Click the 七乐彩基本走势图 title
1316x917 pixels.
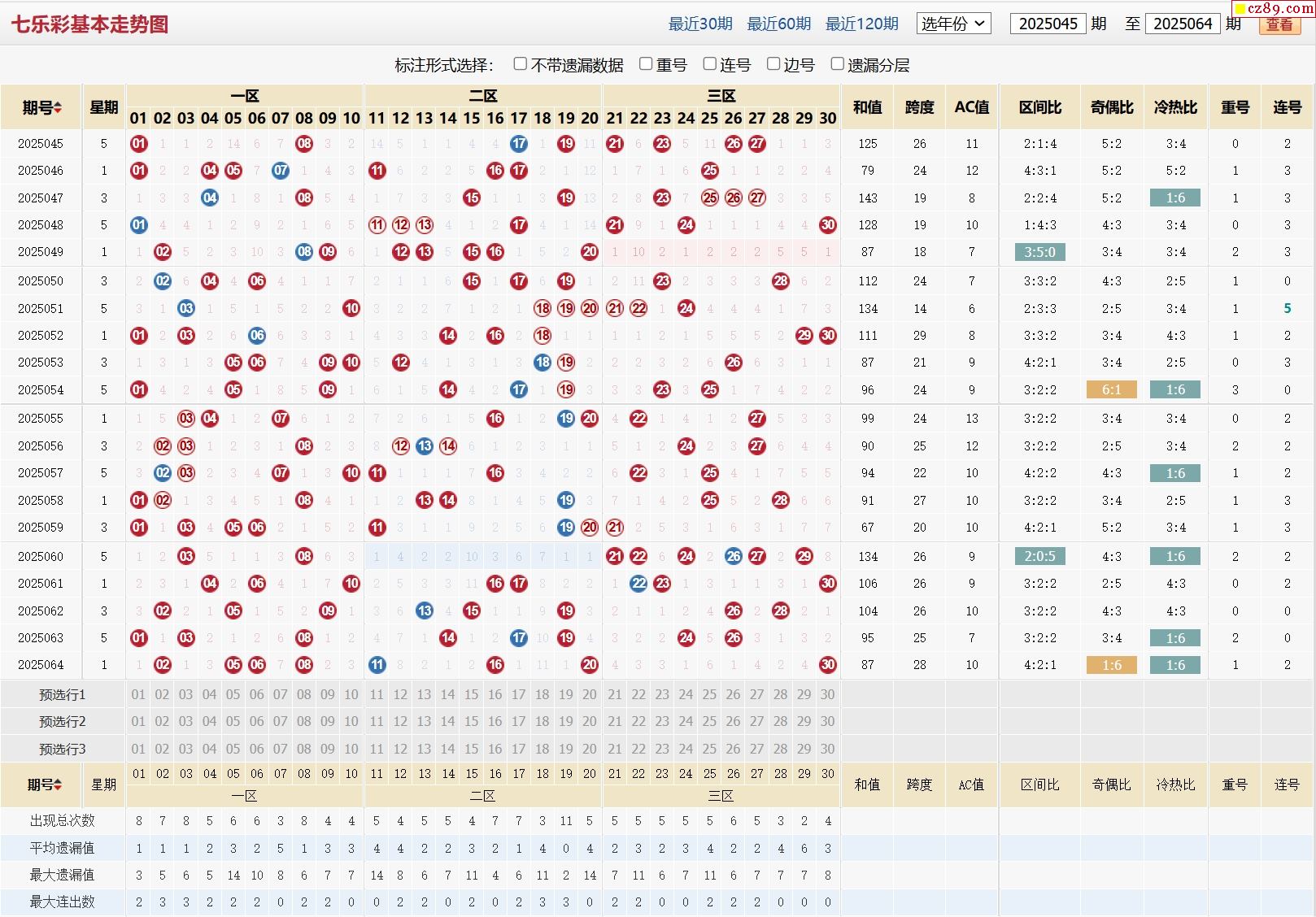click(89, 24)
